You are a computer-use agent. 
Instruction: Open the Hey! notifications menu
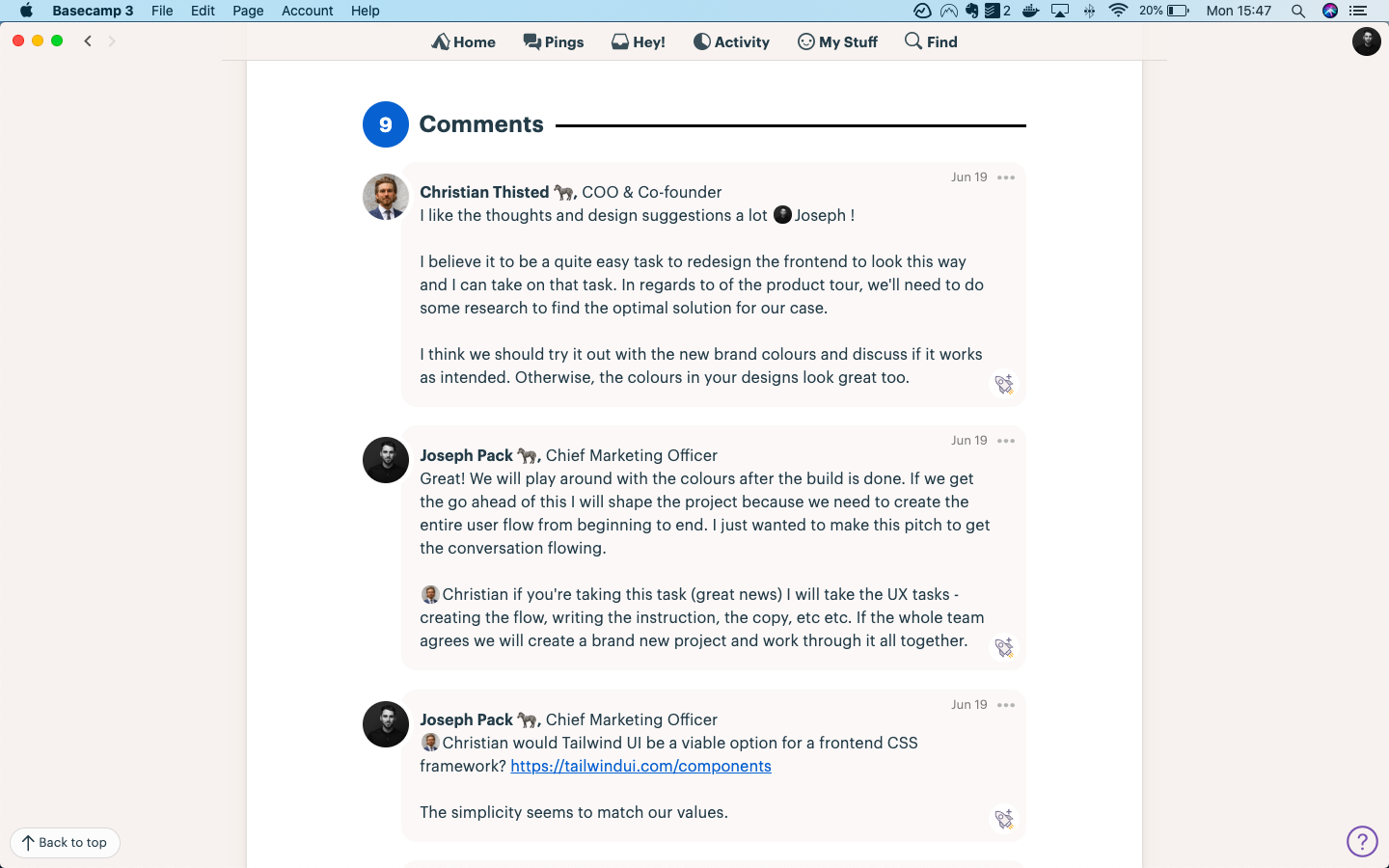(638, 41)
